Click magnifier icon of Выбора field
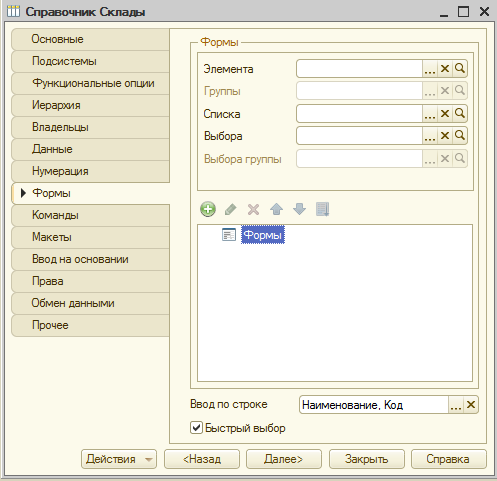Screen dimensions: 497x481 pos(460,136)
